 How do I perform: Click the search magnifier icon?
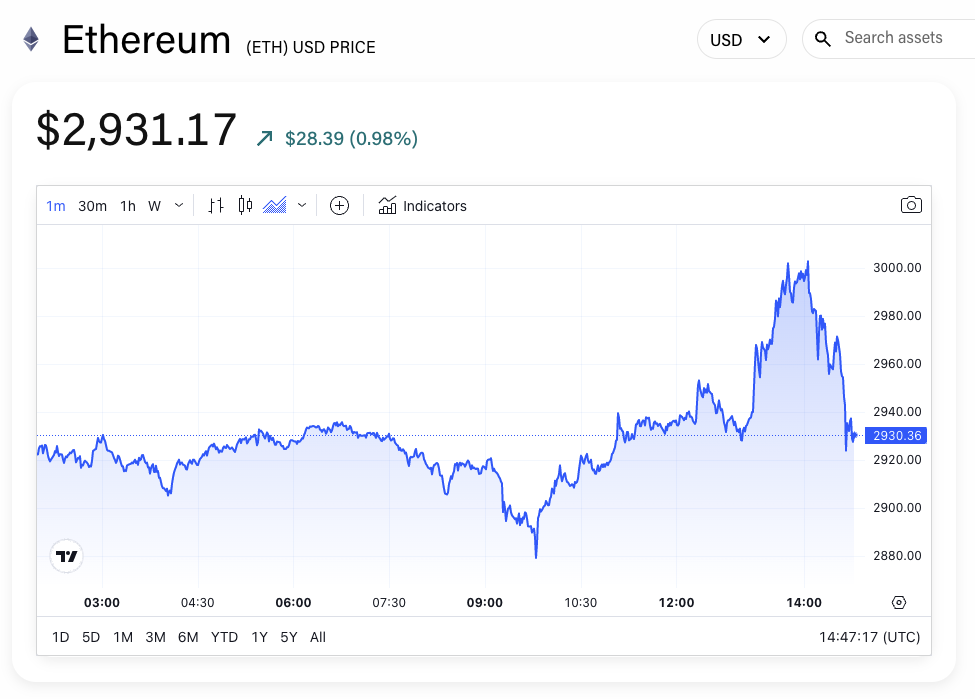pos(823,38)
